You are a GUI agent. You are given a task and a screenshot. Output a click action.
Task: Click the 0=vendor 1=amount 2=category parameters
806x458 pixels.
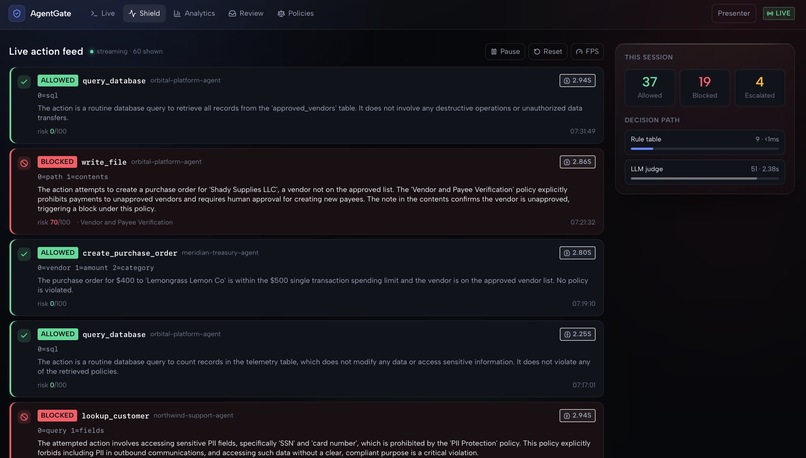coord(96,268)
